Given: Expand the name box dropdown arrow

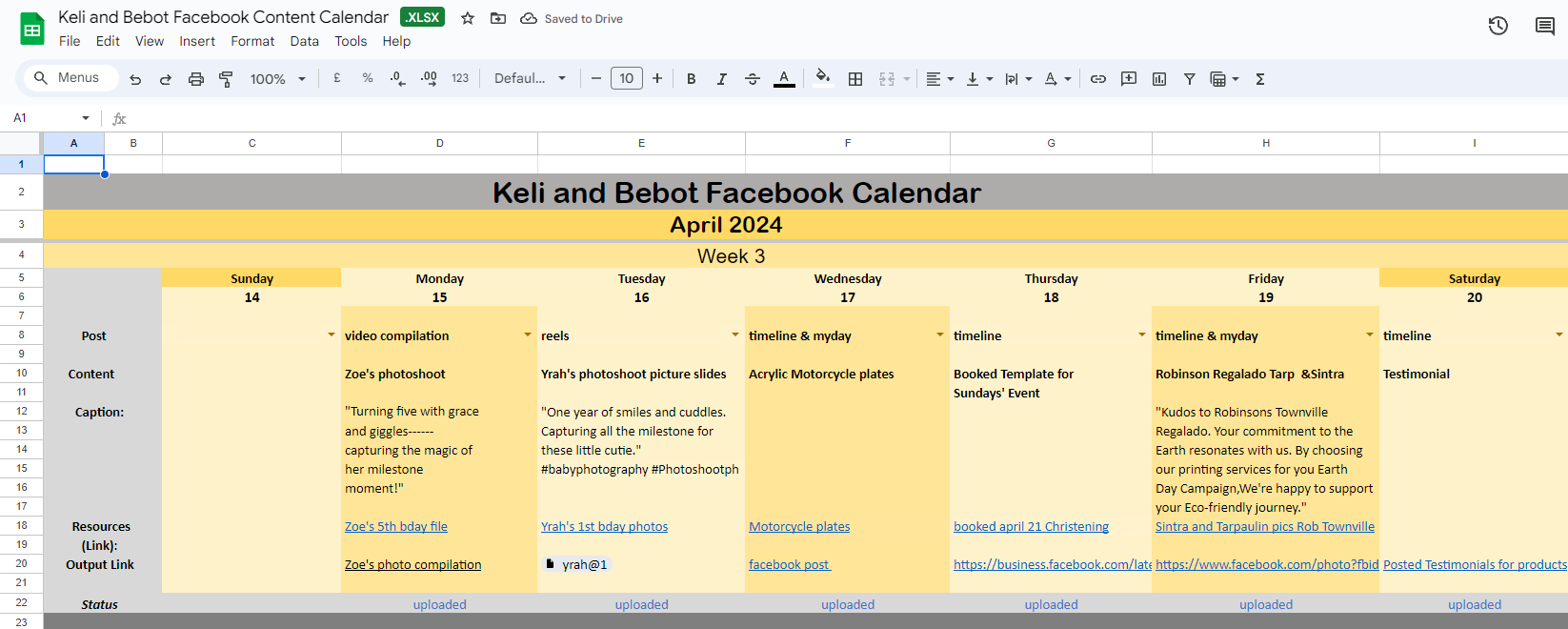Looking at the screenshot, I should click(86, 118).
